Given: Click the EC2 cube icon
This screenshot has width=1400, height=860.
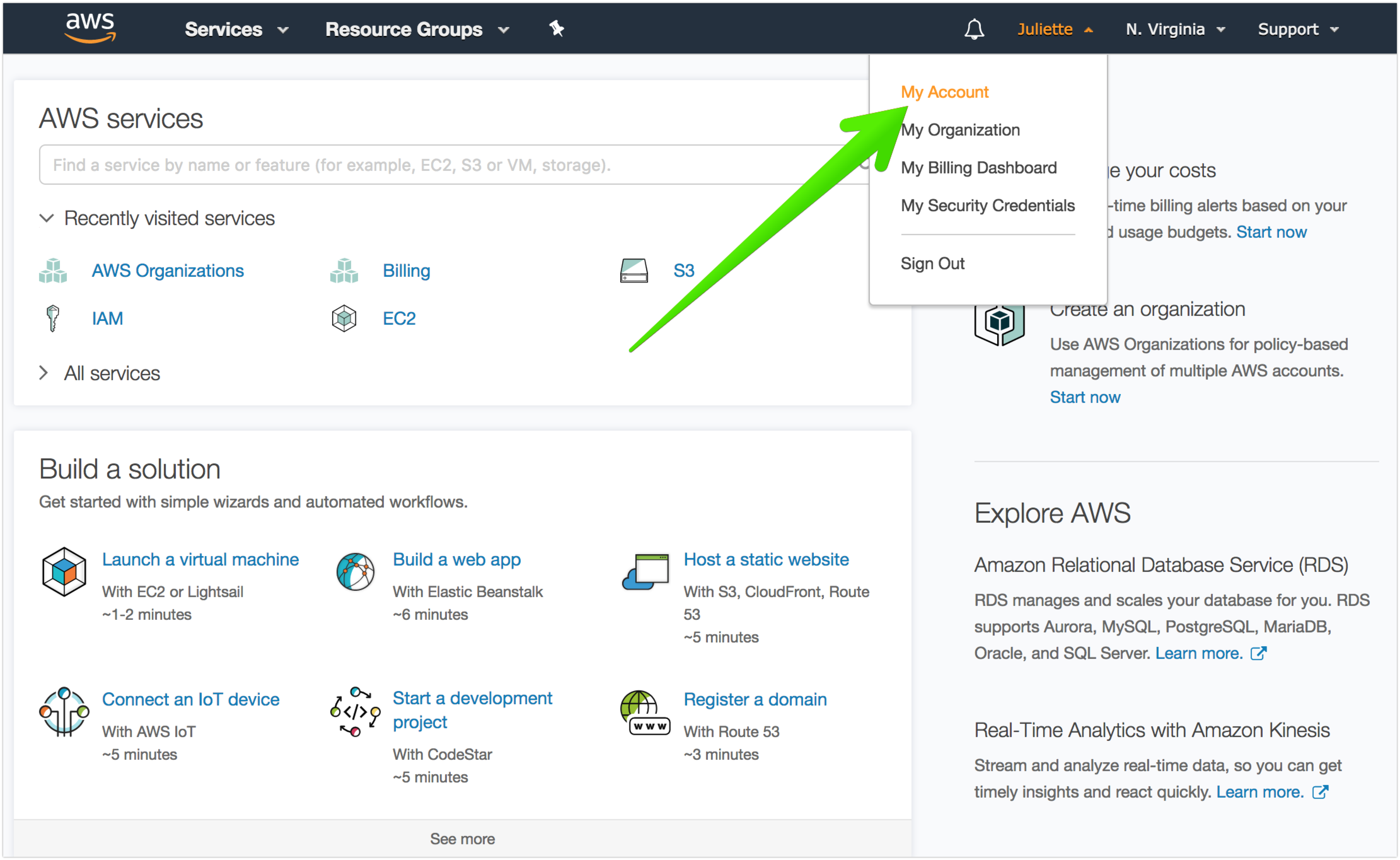Looking at the screenshot, I should [x=344, y=318].
